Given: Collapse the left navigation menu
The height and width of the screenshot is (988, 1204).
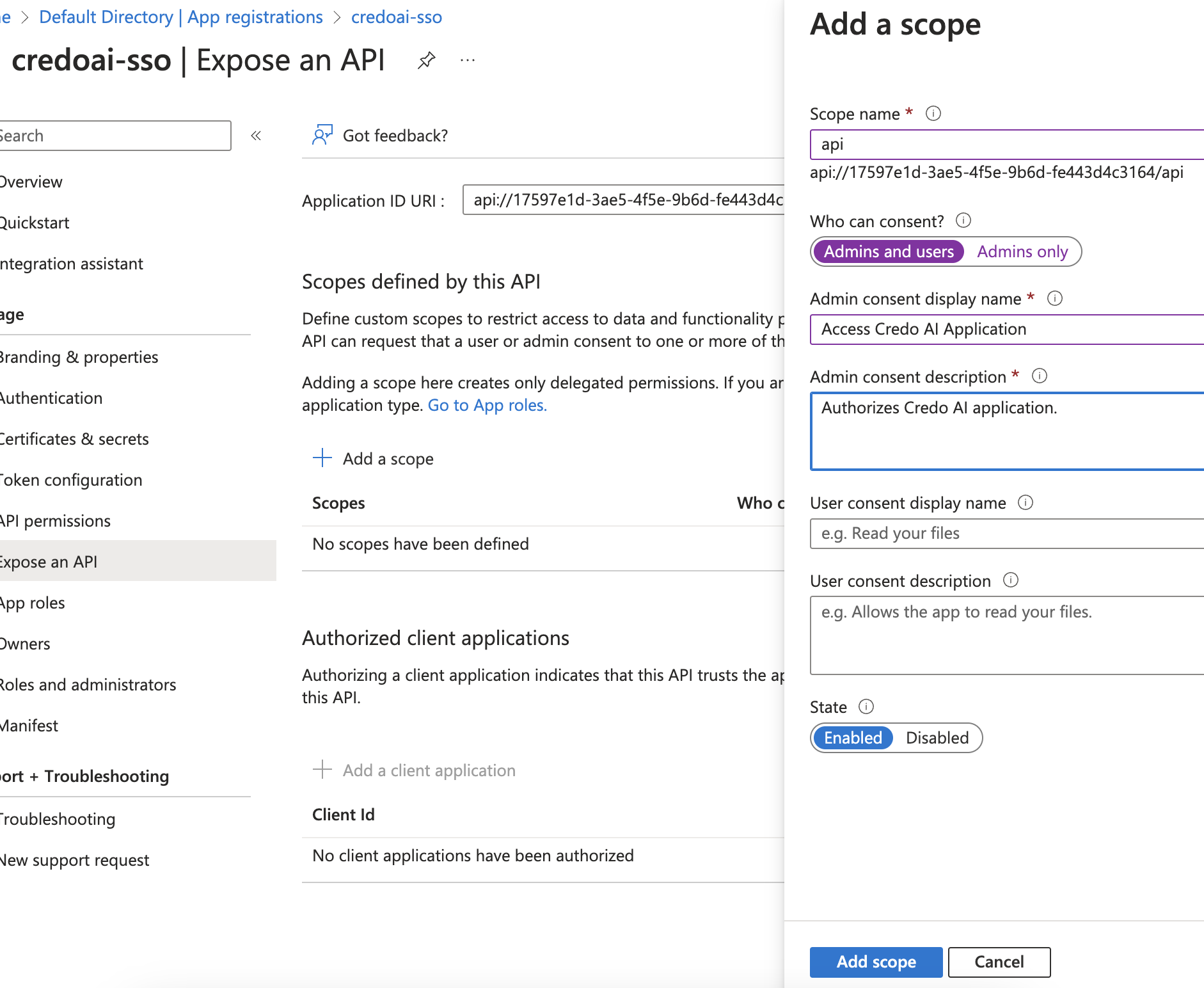Looking at the screenshot, I should coord(257,136).
